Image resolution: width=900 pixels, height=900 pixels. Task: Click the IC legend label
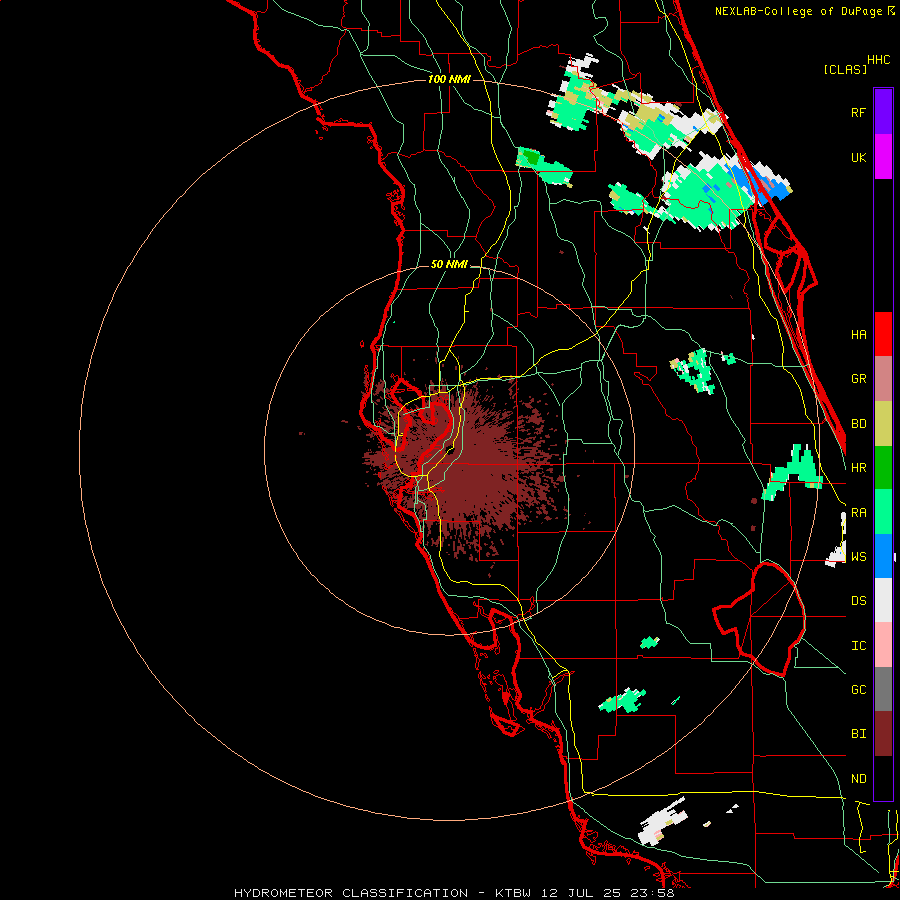(858, 646)
